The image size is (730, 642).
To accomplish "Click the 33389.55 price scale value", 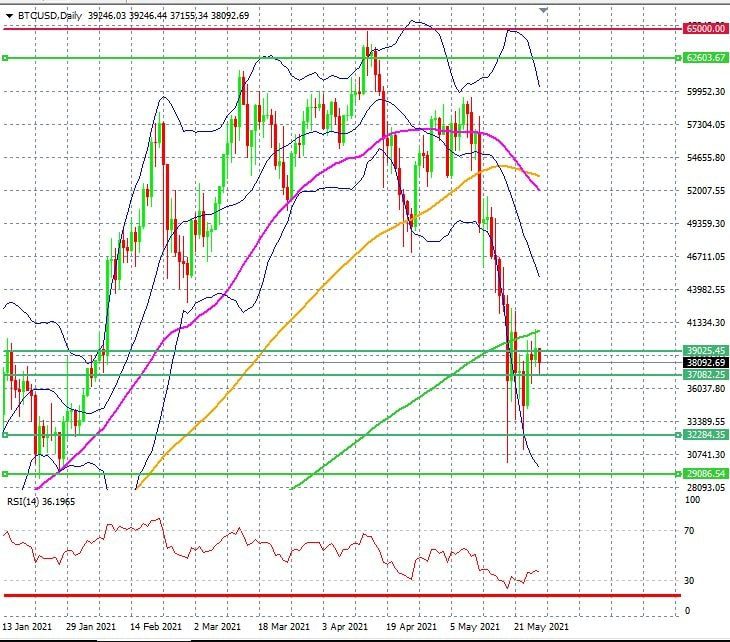I will pos(706,421).
